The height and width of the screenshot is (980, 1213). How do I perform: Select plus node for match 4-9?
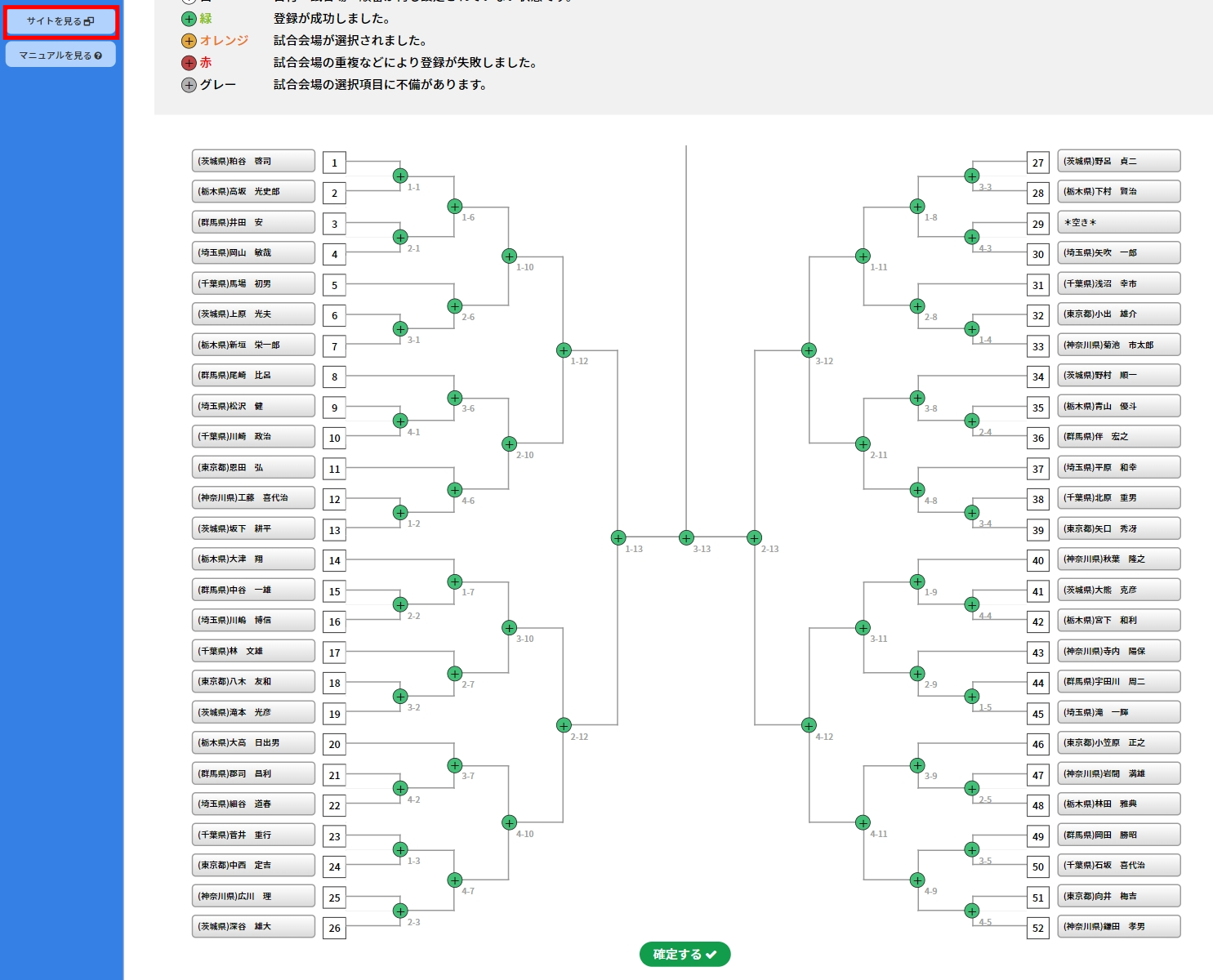[917, 880]
